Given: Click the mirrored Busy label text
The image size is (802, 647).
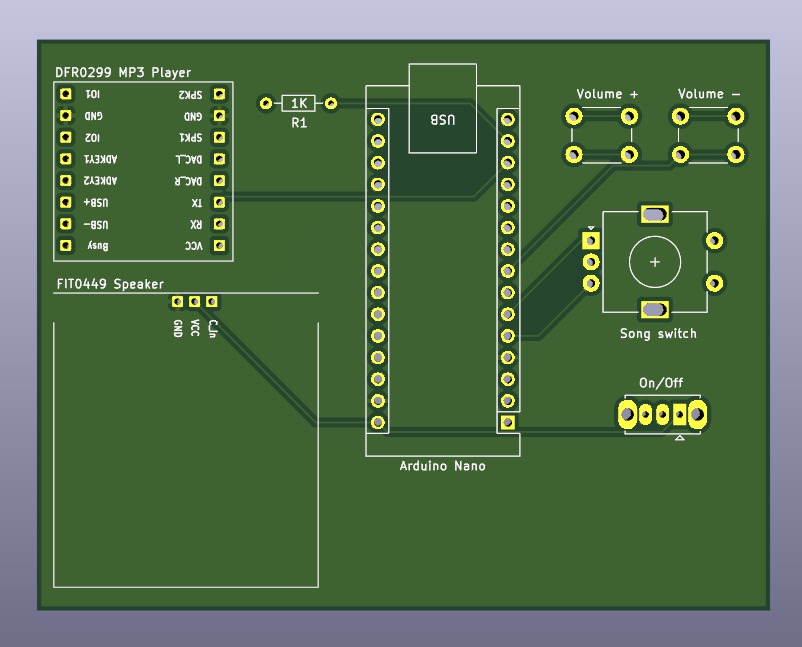Looking at the screenshot, I should coord(98,246).
